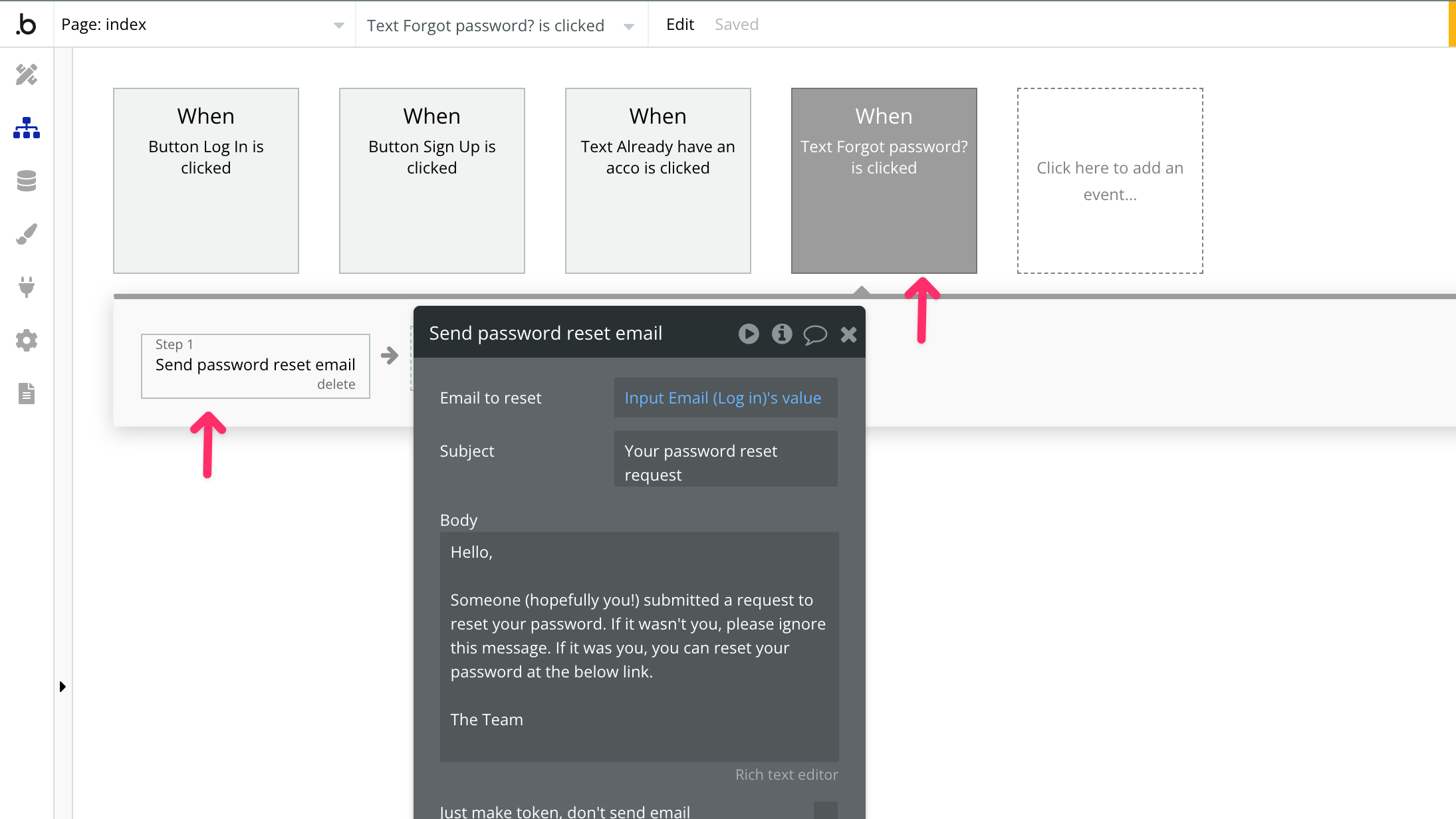
Task: Open the Design tab icon in sidebar
Action: (x=27, y=74)
